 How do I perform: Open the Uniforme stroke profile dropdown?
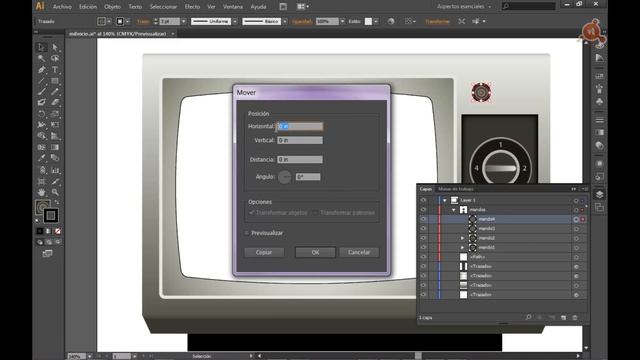[235, 21]
